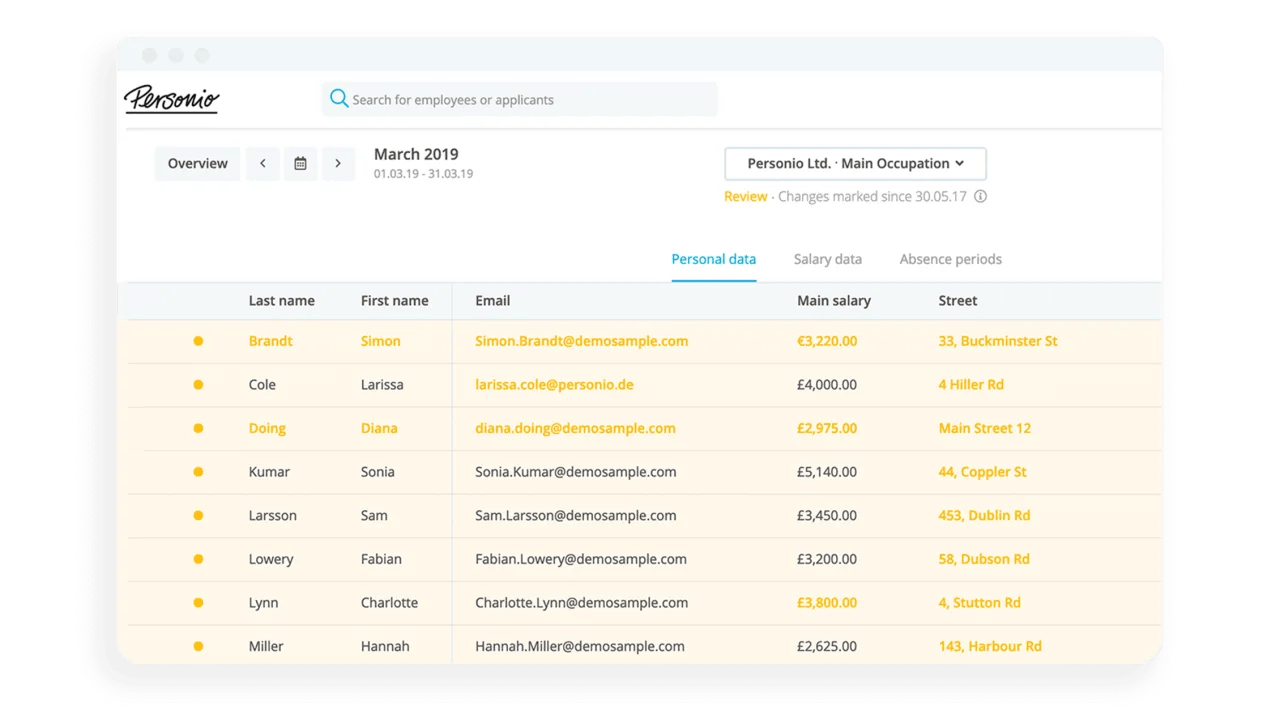This screenshot has width=1280, height=714.
Task: Click Simon Brandt's salary €3,220.00
Action: point(826,341)
